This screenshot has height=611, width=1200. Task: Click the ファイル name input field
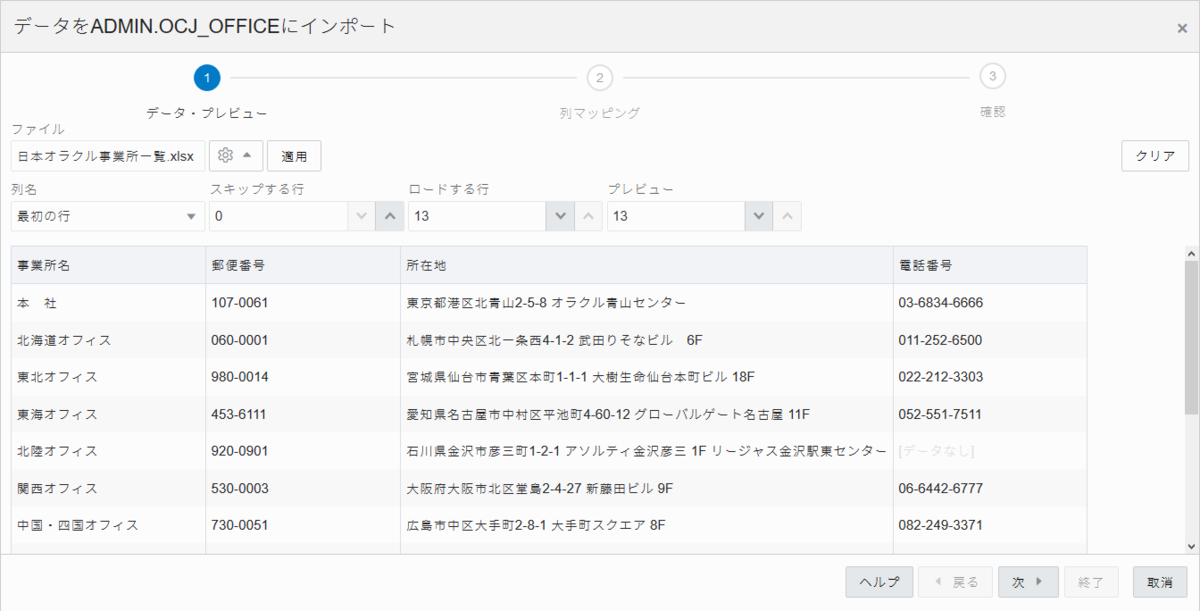click(x=105, y=155)
